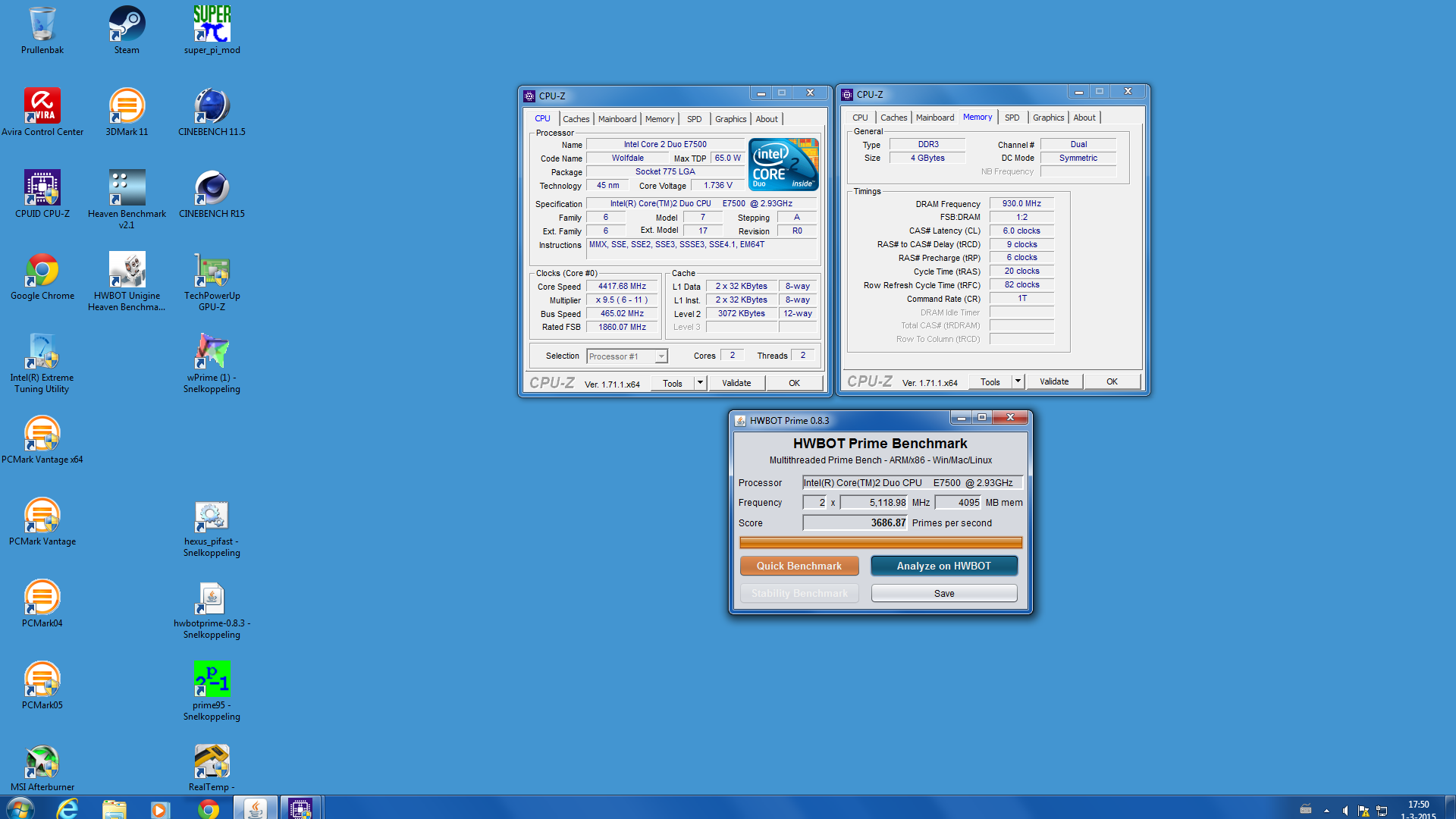
Task: Switch to the CPU-Z taskbar button
Action: (x=301, y=808)
